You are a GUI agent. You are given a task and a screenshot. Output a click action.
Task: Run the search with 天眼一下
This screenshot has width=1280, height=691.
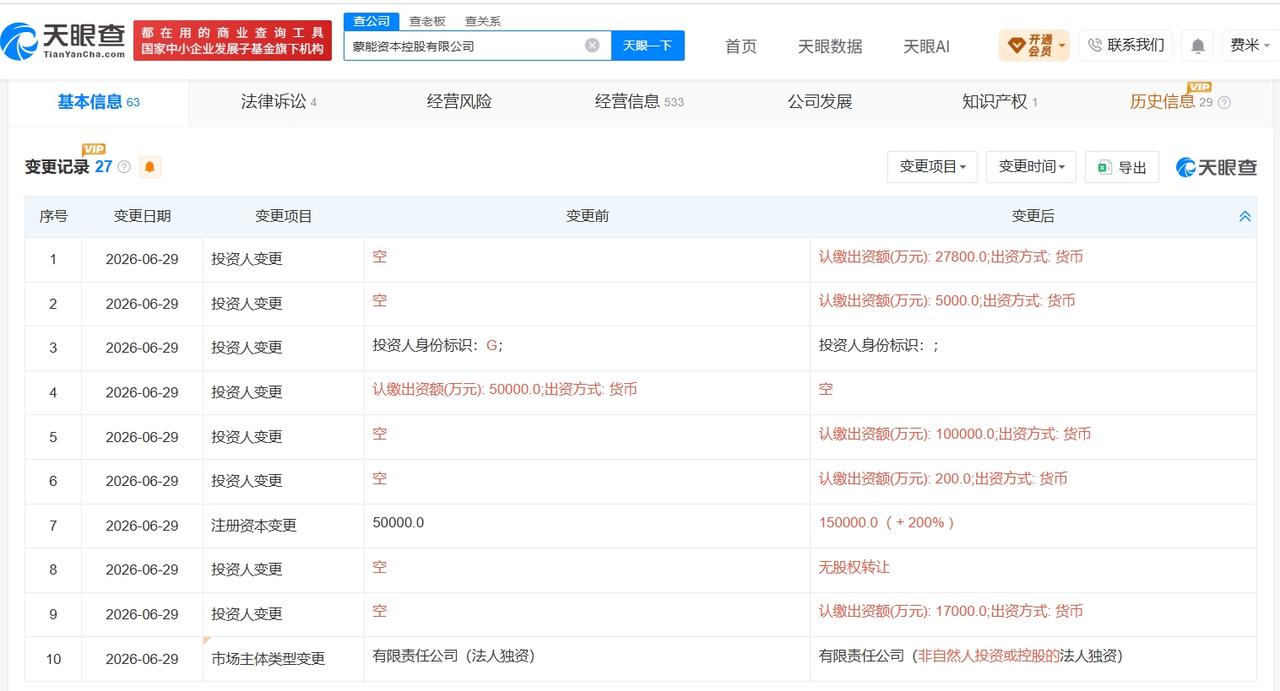click(x=647, y=45)
